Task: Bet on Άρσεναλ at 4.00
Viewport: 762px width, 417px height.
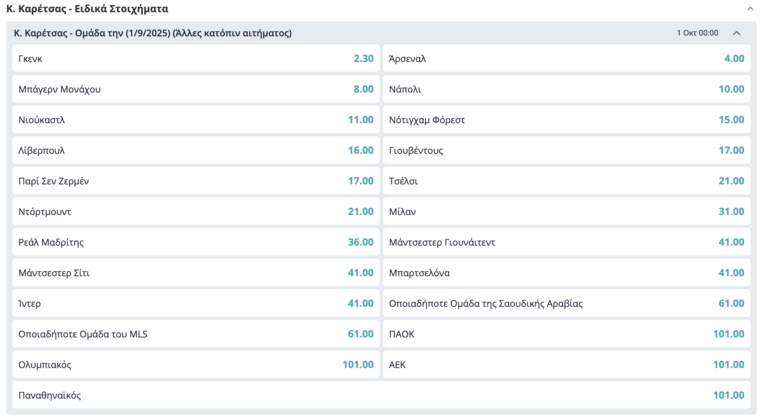Action: pyautogui.click(x=566, y=59)
